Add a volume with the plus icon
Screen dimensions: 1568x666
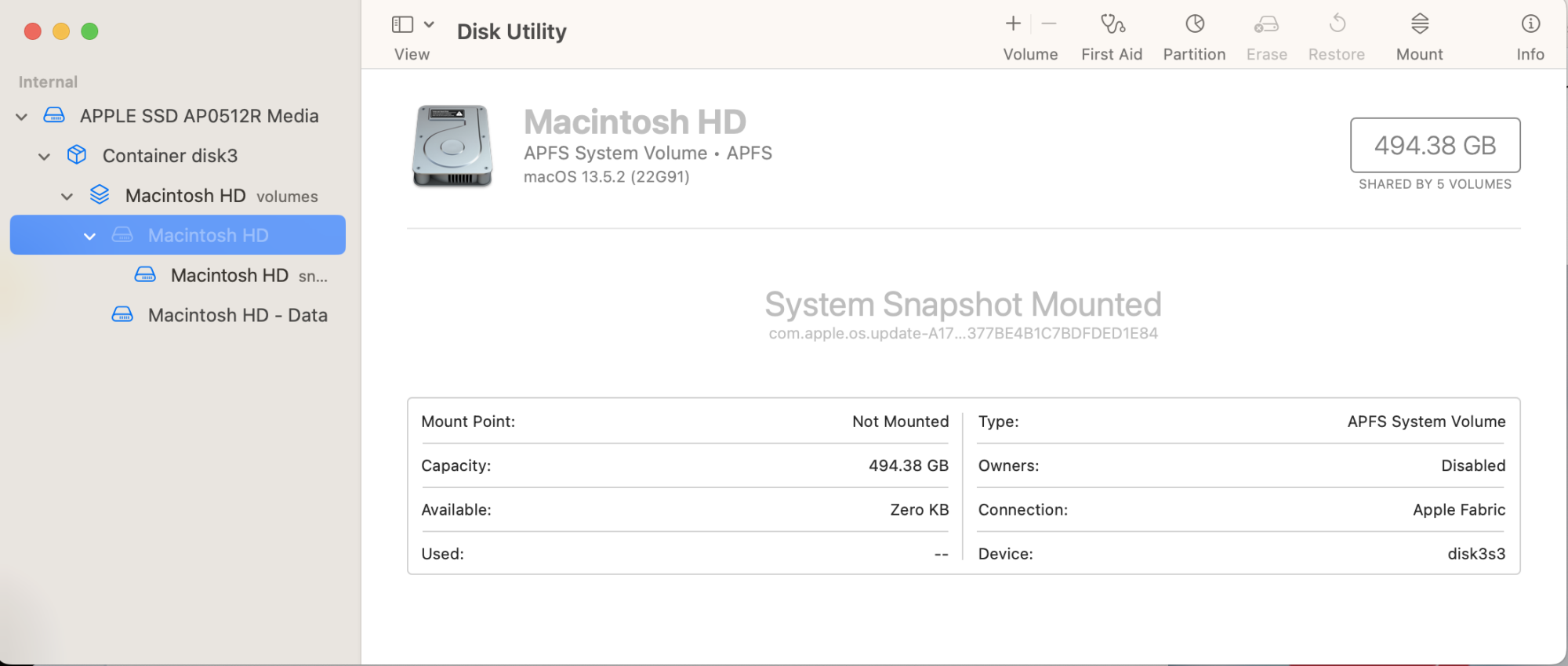pyautogui.click(x=1013, y=24)
